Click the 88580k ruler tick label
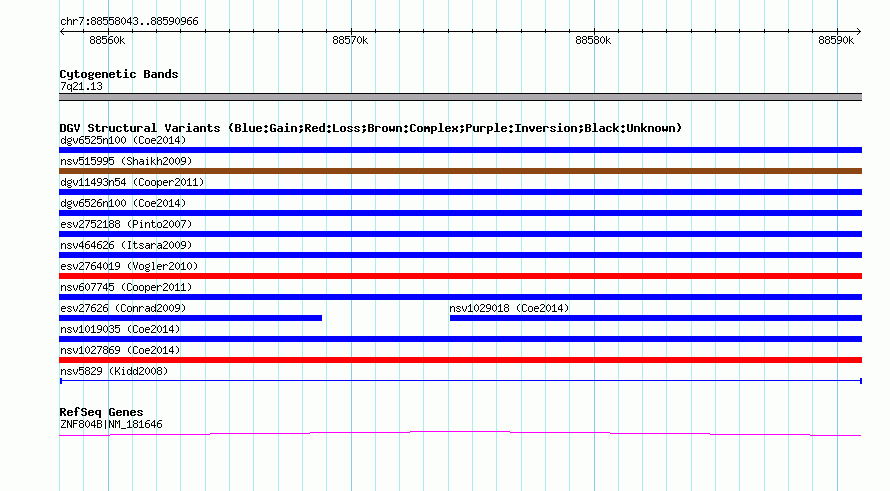Viewport: 890px width, 491px height. pyautogui.click(x=593, y=40)
